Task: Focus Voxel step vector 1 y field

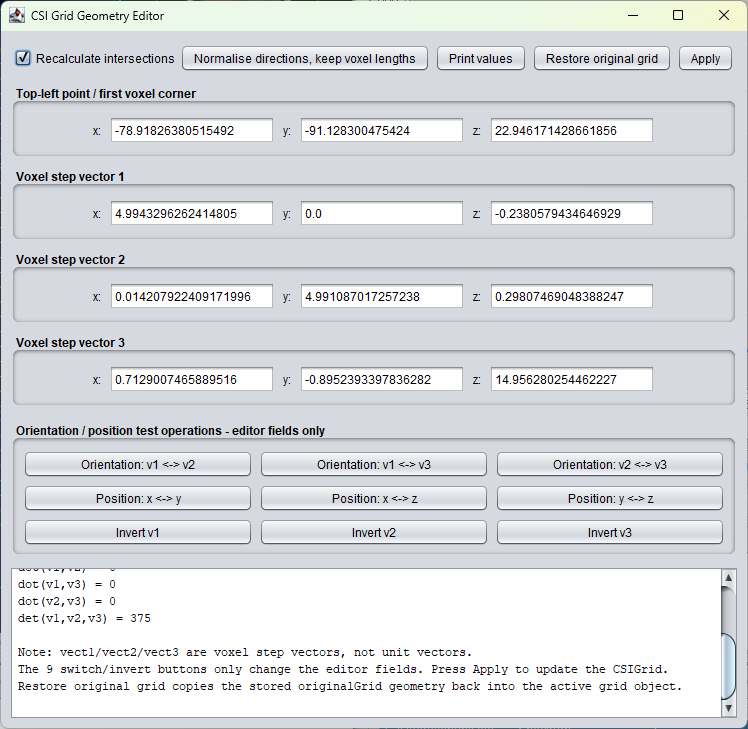Action: coord(382,213)
